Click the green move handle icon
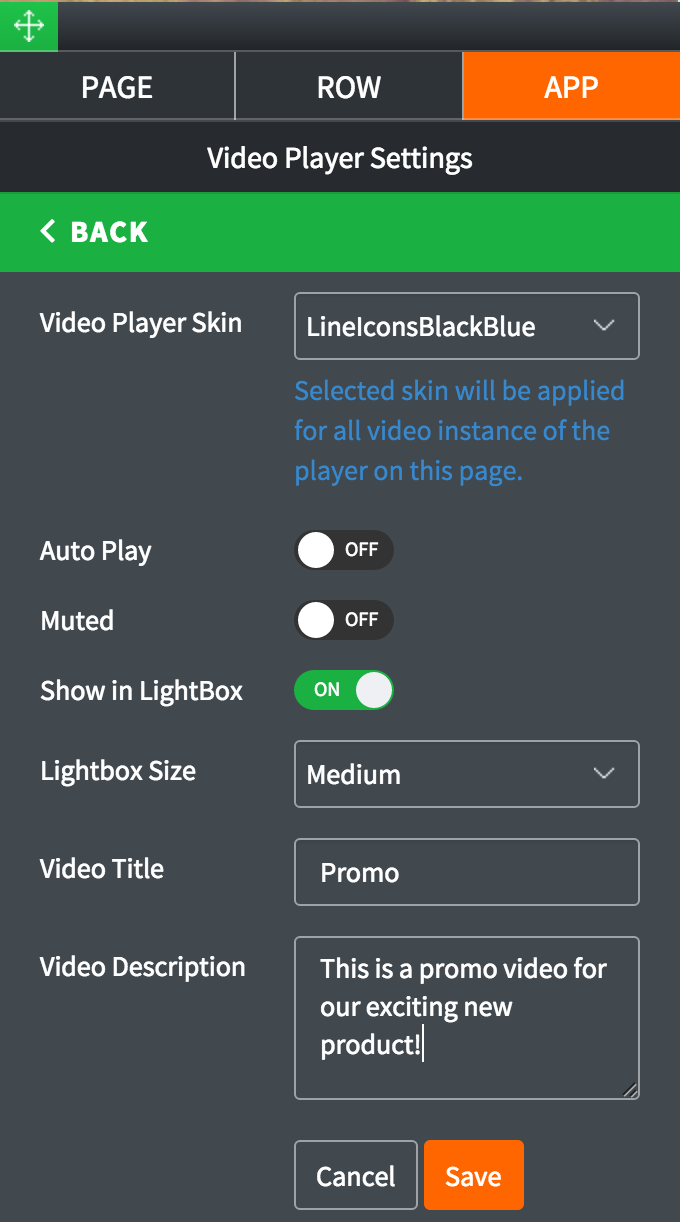 click(29, 26)
